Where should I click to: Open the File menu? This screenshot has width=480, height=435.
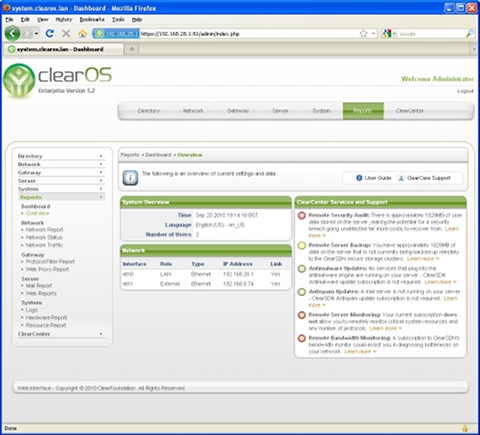pyautogui.click(x=9, y=19)
